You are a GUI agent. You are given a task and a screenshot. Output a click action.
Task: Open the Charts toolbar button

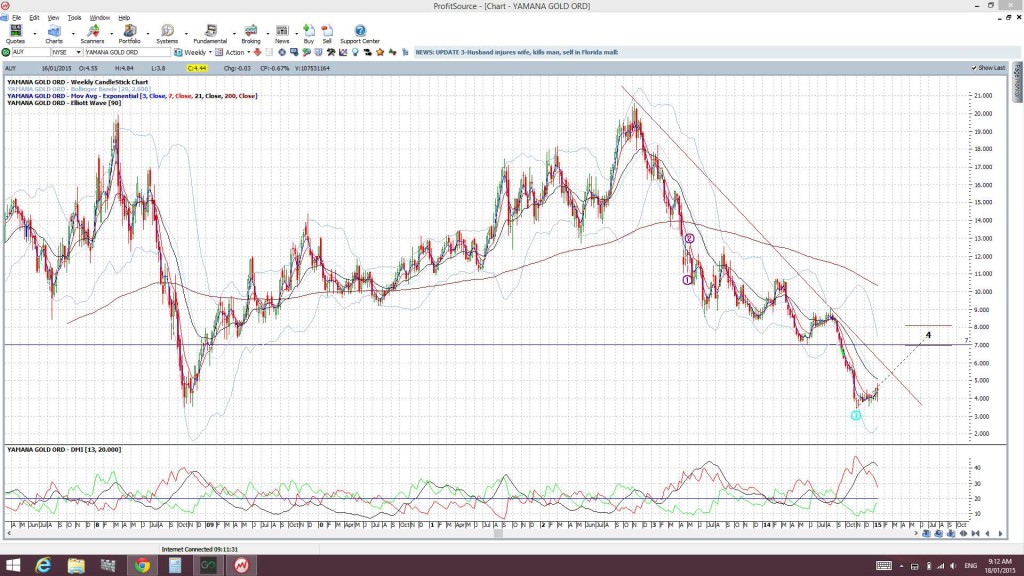point(54,34)
